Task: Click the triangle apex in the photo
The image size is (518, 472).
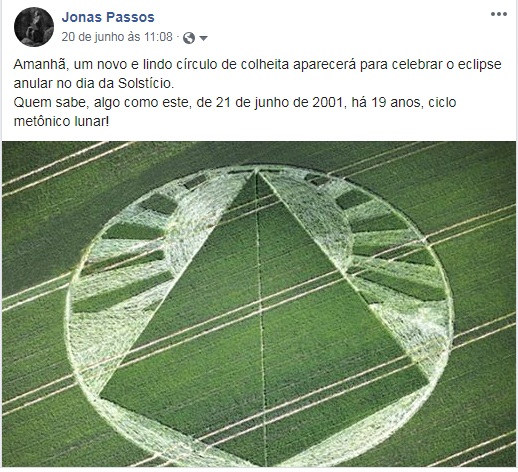Action: [256, 171]
